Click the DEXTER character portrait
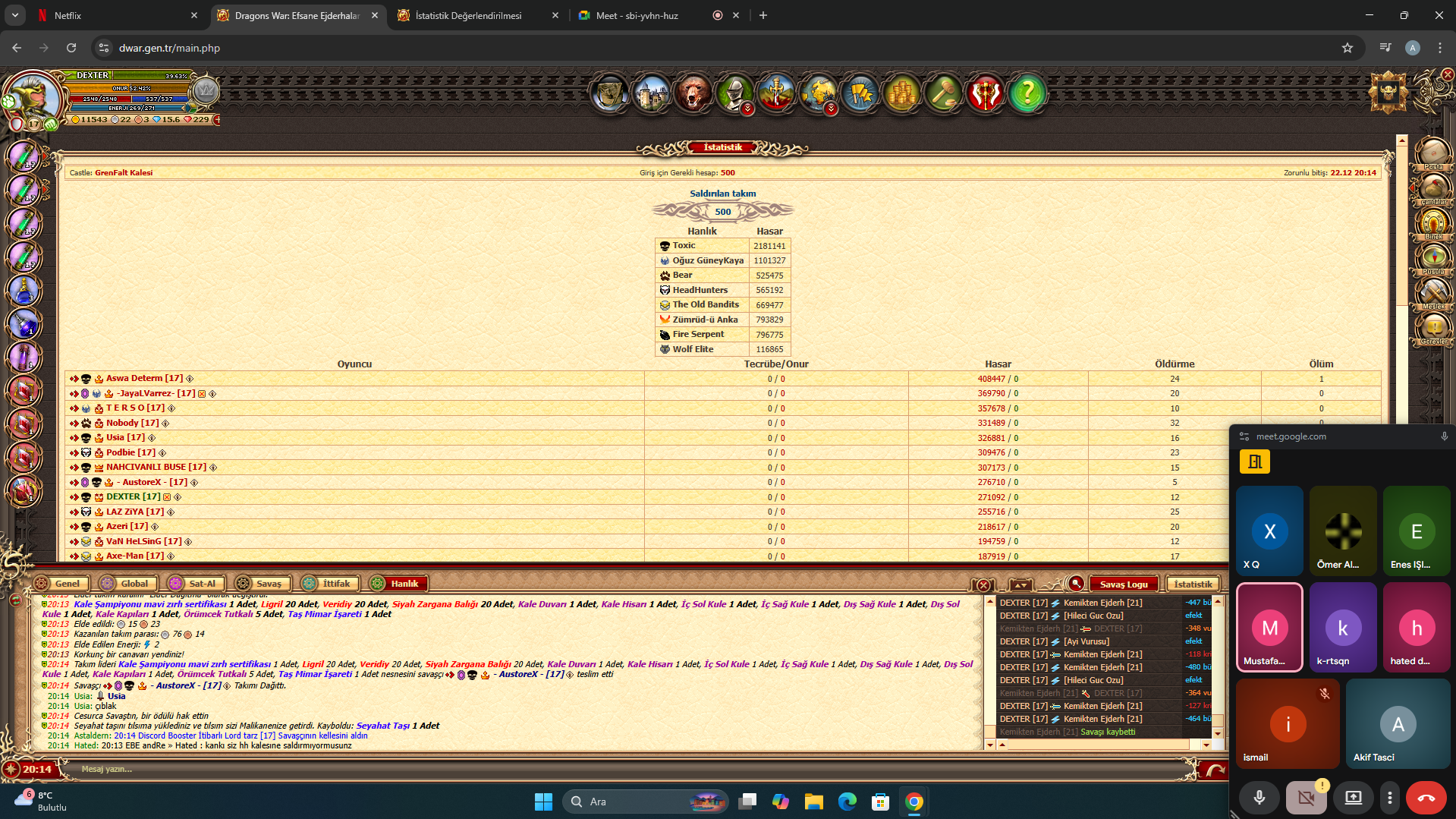 [33, 99]
